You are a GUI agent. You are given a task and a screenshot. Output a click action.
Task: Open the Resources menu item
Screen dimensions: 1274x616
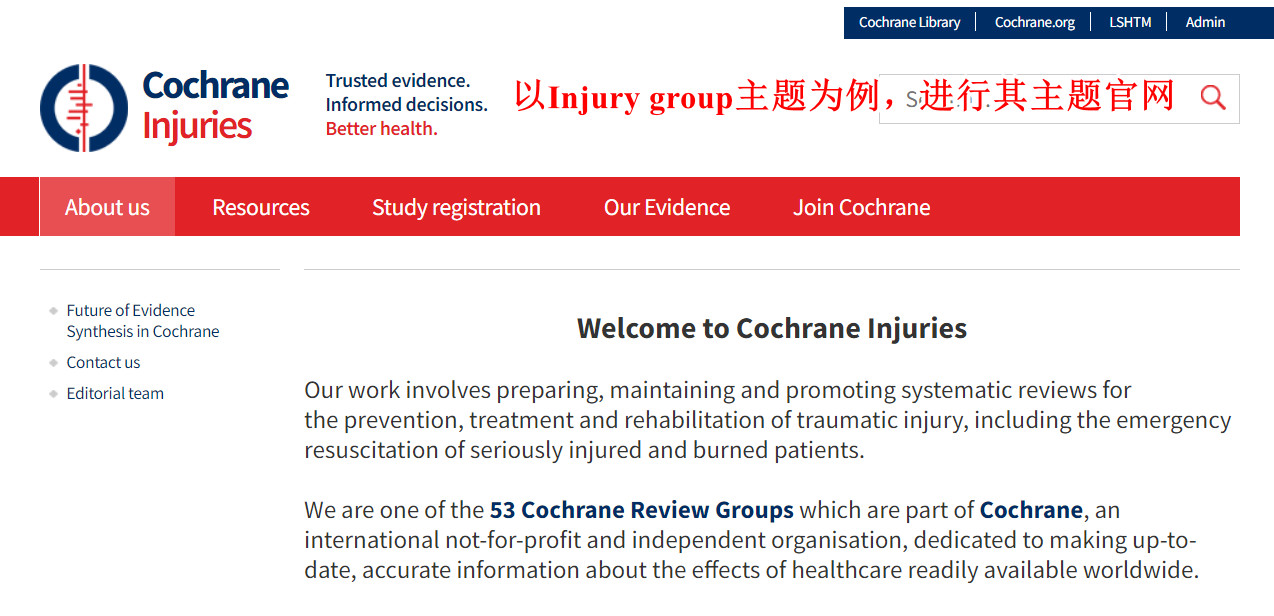point(261,207)
